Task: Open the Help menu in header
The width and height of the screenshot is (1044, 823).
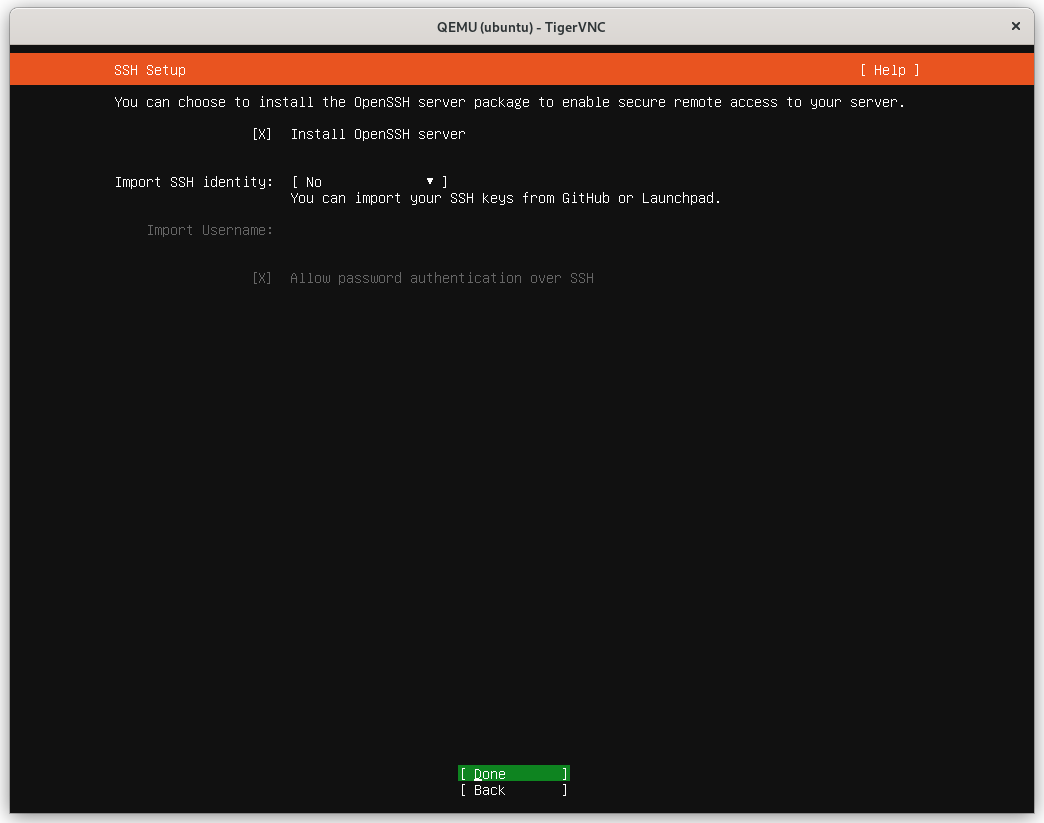Action: (x=889, y=70)
